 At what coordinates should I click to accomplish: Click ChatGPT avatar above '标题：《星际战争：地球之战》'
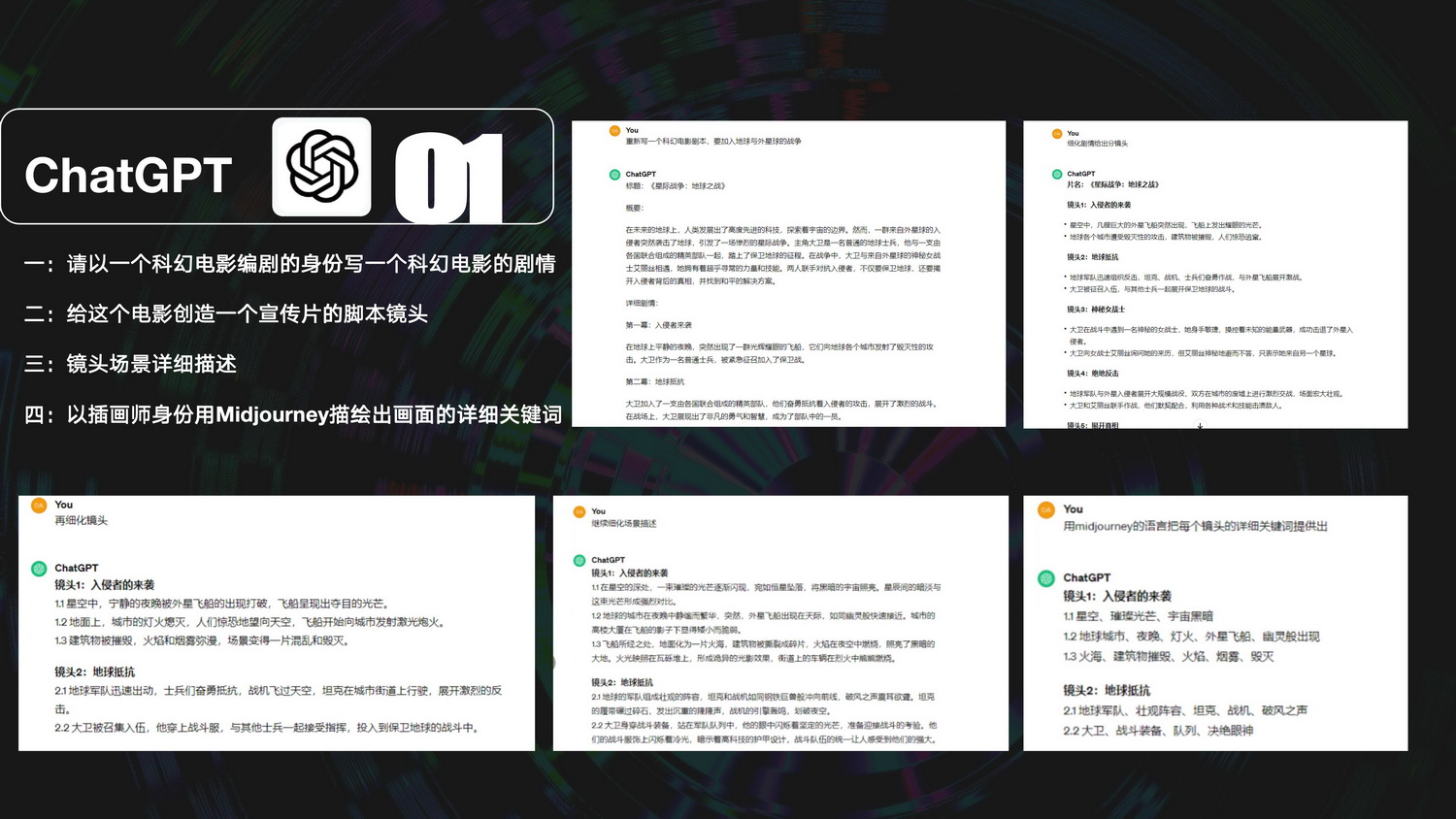tap(614, 175)
